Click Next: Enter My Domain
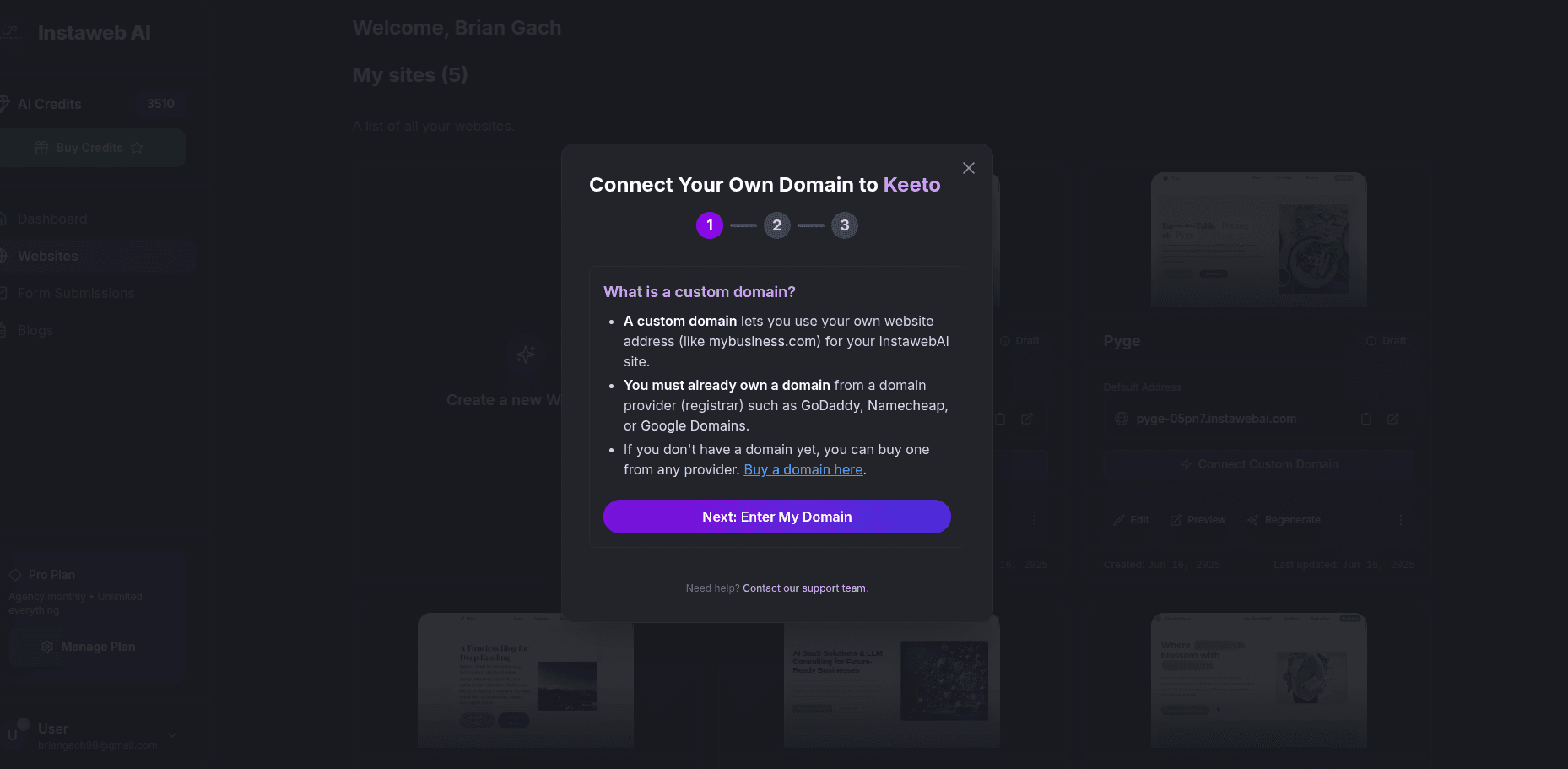The width and height of the screenshot is (1568, 769). 776,516
